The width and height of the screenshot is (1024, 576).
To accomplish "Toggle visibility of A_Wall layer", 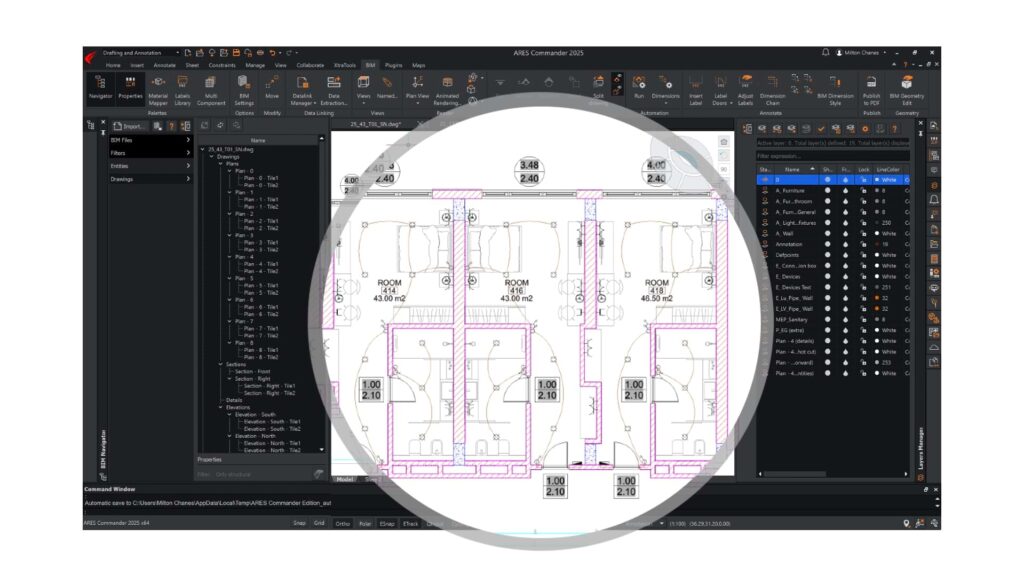I will [827, 233].
